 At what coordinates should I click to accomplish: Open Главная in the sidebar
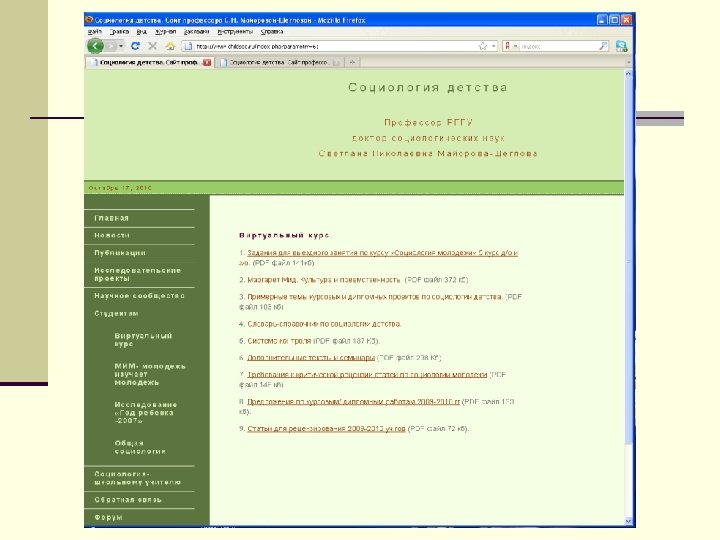(111, 218)
